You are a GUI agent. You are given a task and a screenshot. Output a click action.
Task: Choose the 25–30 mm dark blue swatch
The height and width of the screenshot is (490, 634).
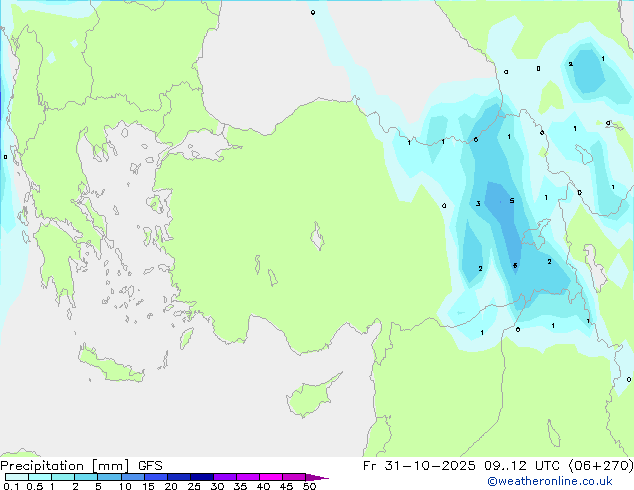pos(202,477)
